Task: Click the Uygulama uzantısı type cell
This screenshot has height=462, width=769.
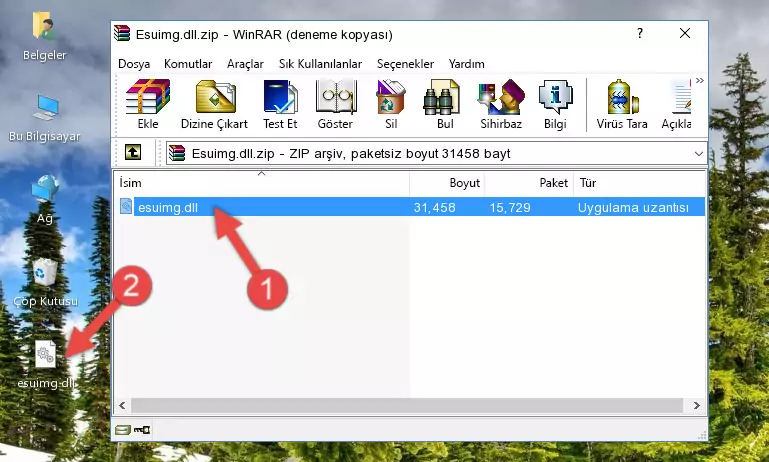Action: tap(633, 207)
